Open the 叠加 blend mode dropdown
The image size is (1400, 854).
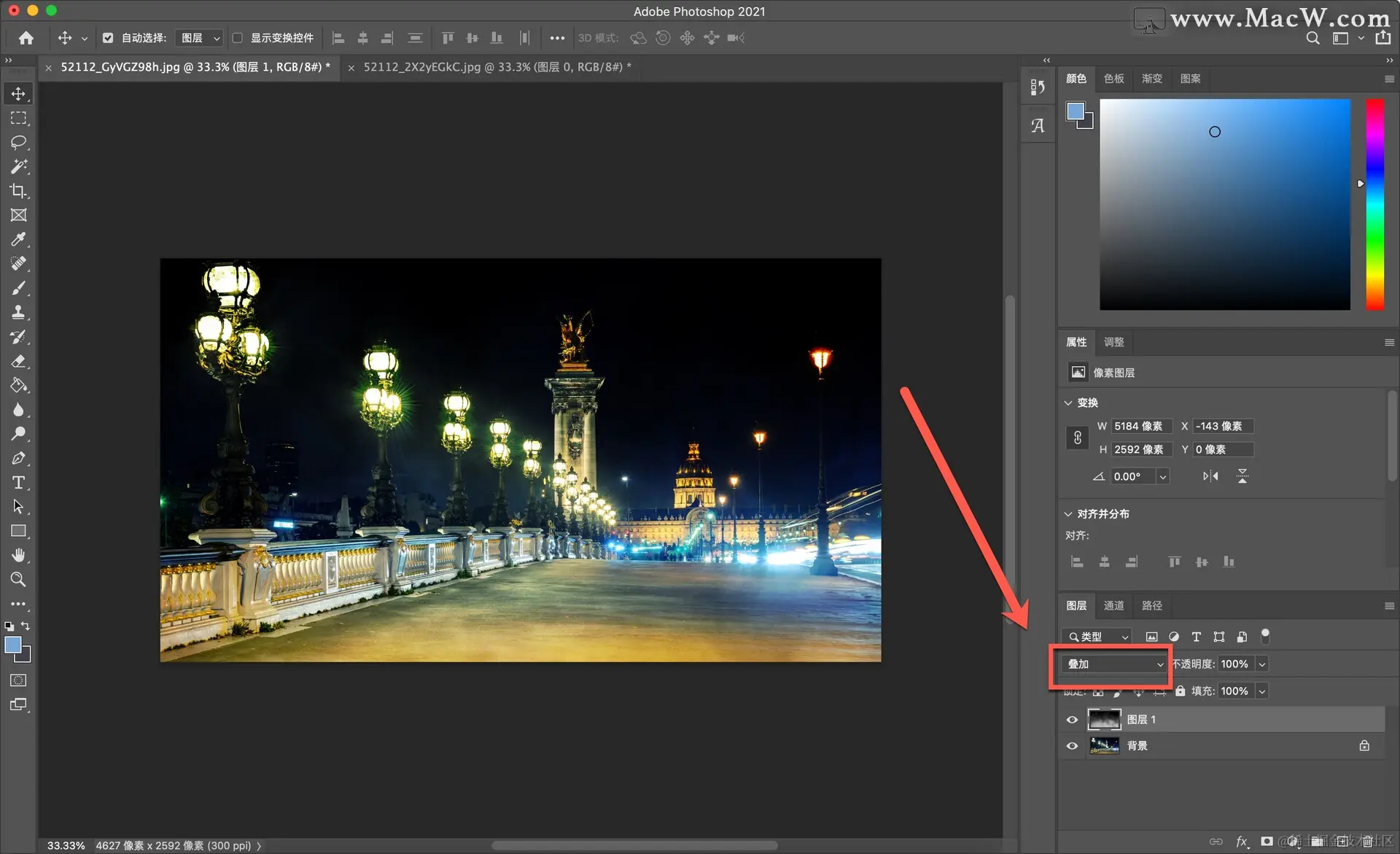click(x=1114, y=664)
